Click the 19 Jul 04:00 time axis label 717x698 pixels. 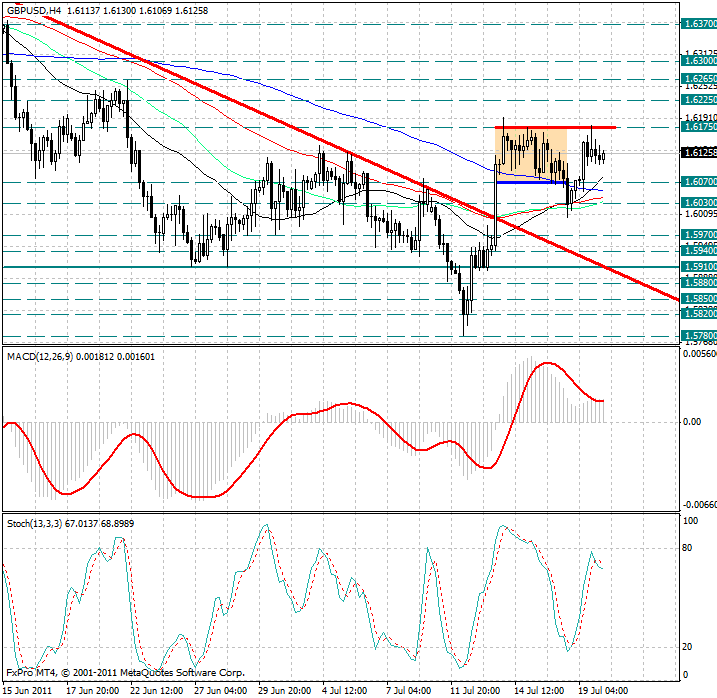(x=605, y=690)
